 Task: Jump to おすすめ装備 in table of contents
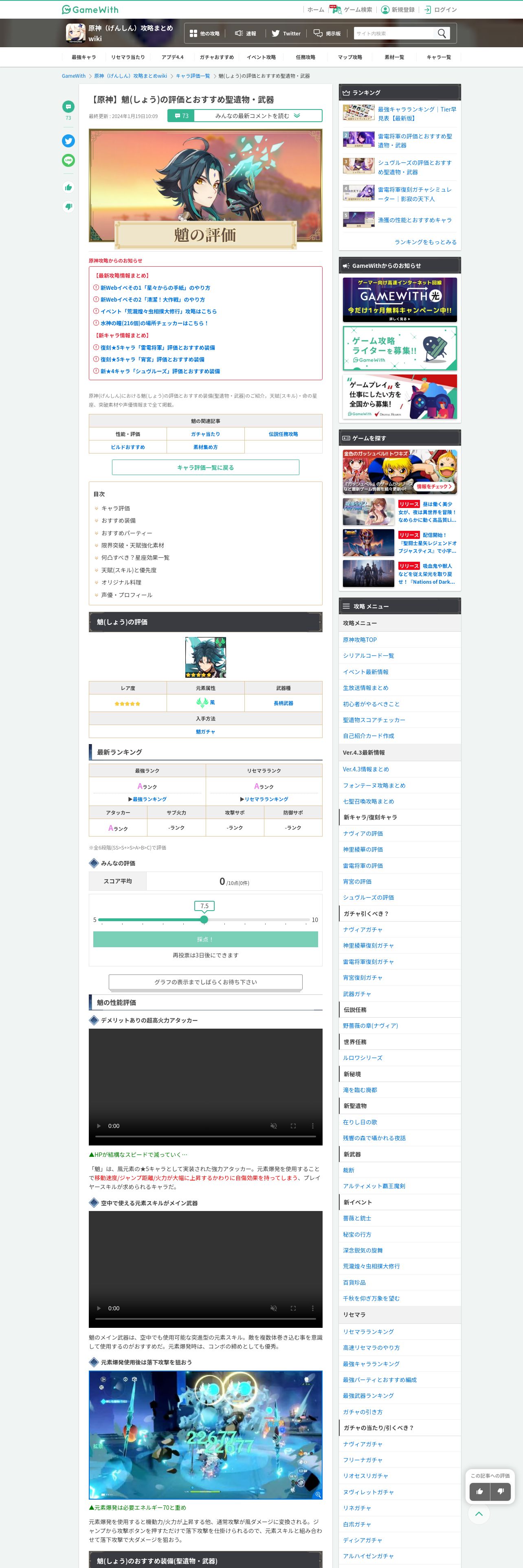tap(118, 521)
